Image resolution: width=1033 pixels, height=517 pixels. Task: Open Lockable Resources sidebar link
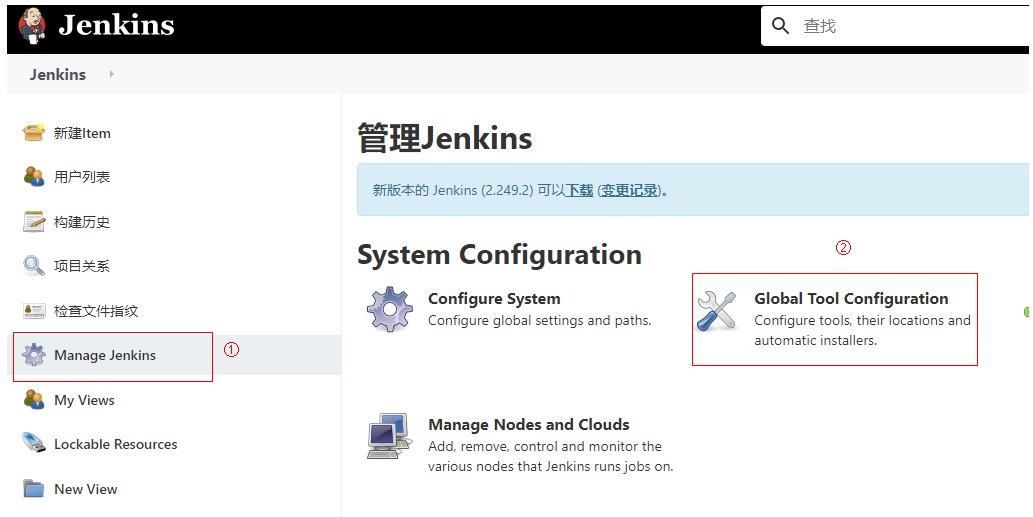115,444
